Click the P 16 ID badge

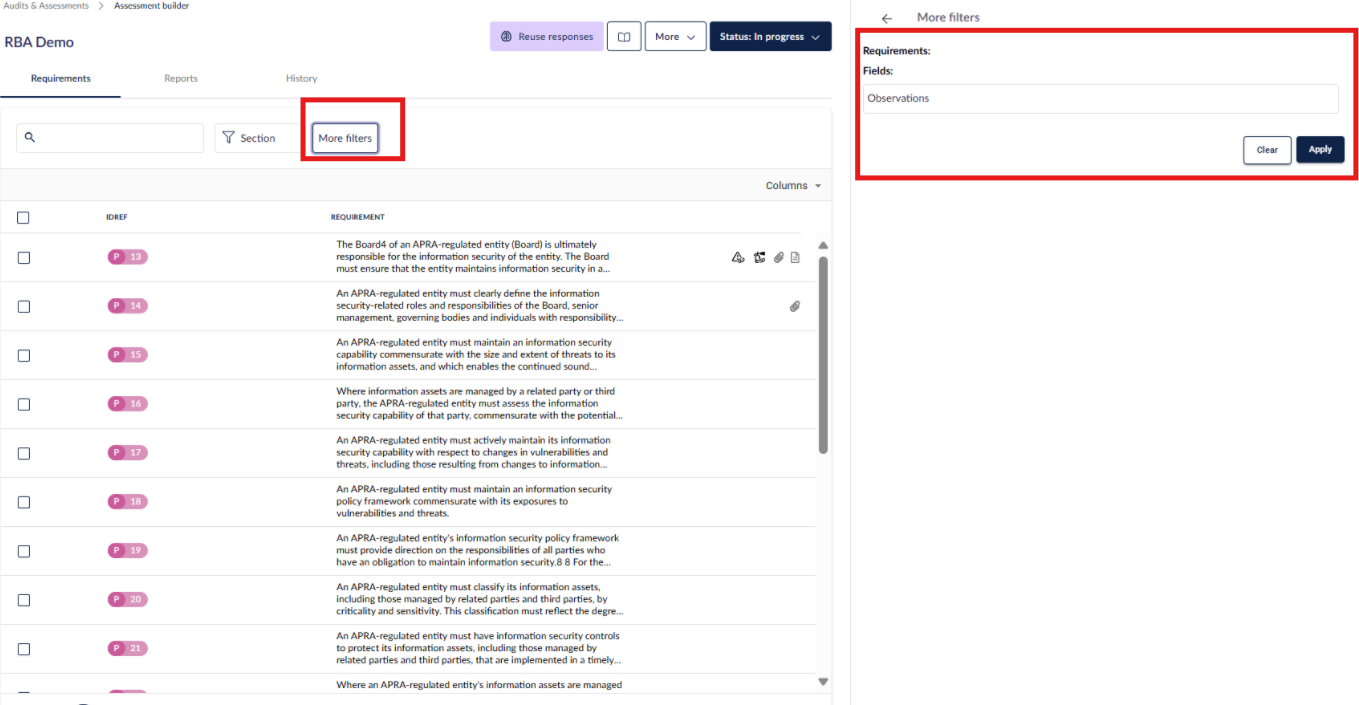click(x=128, y=404)
